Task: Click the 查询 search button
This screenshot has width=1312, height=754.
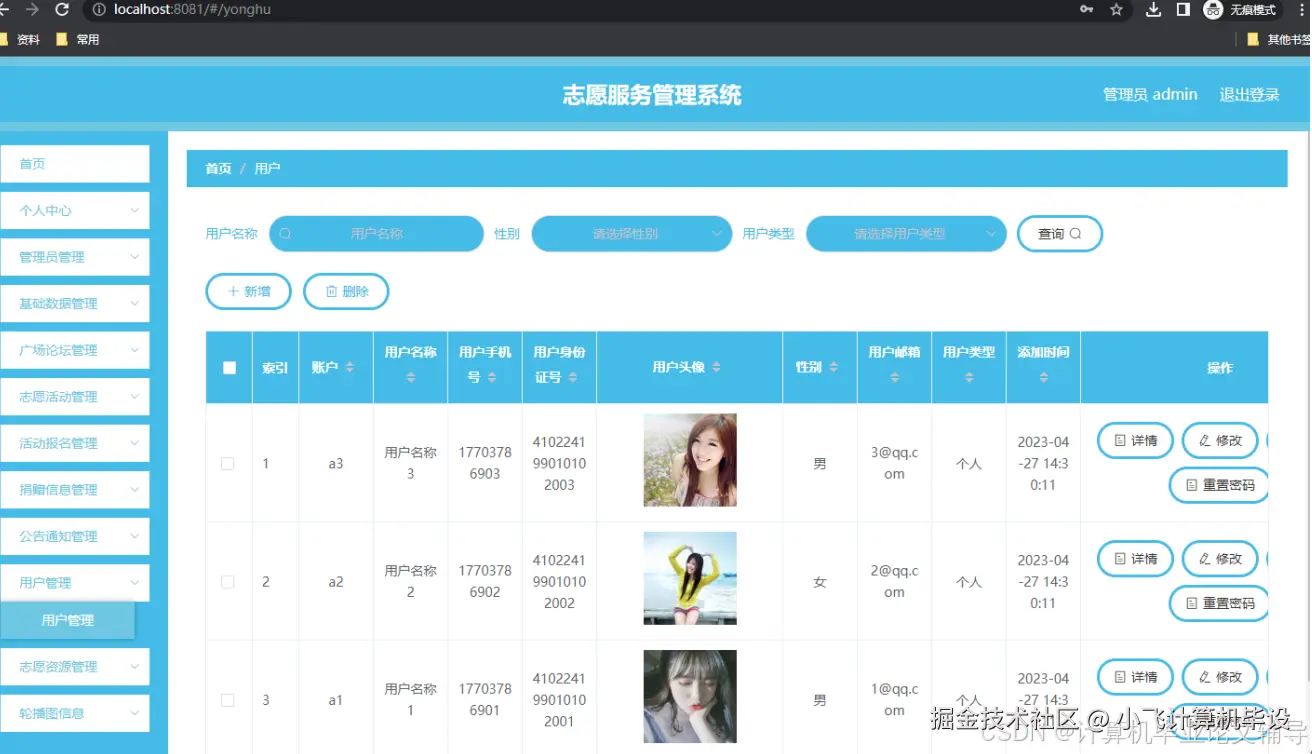Action: point(1060,234)
